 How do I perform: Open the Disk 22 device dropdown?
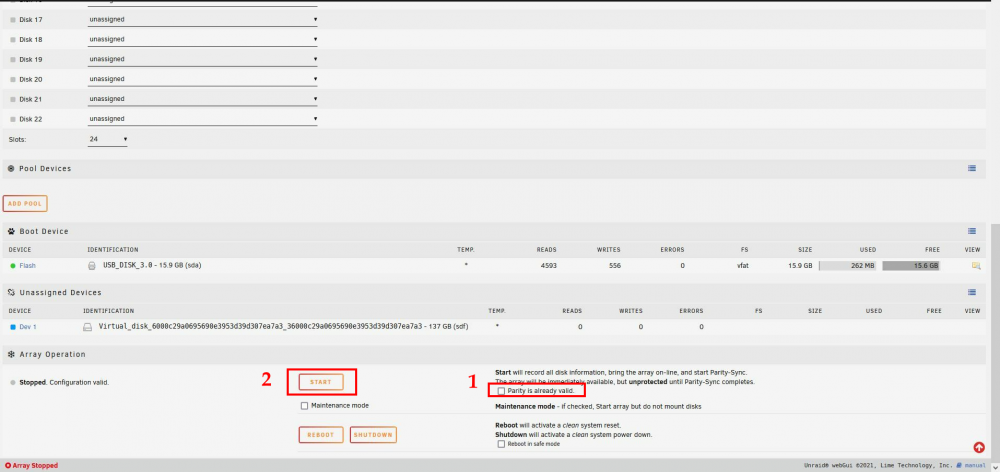tap(203, 119)
